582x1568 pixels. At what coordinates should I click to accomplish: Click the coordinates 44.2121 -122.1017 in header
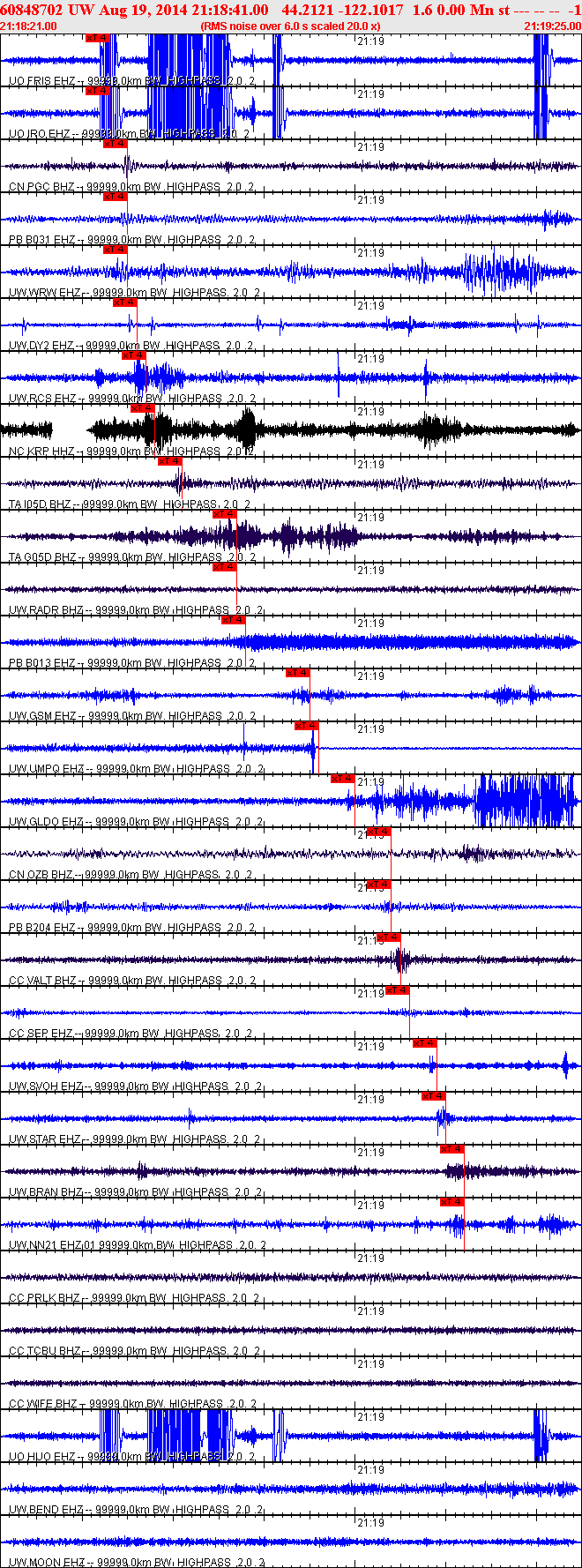point(343,10)
